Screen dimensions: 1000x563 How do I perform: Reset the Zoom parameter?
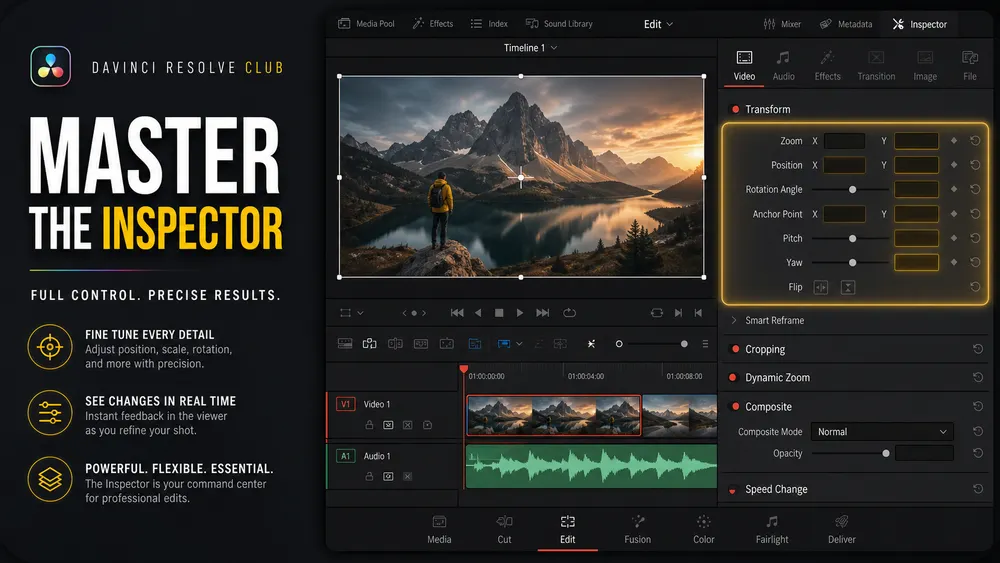tap(975, 141)
